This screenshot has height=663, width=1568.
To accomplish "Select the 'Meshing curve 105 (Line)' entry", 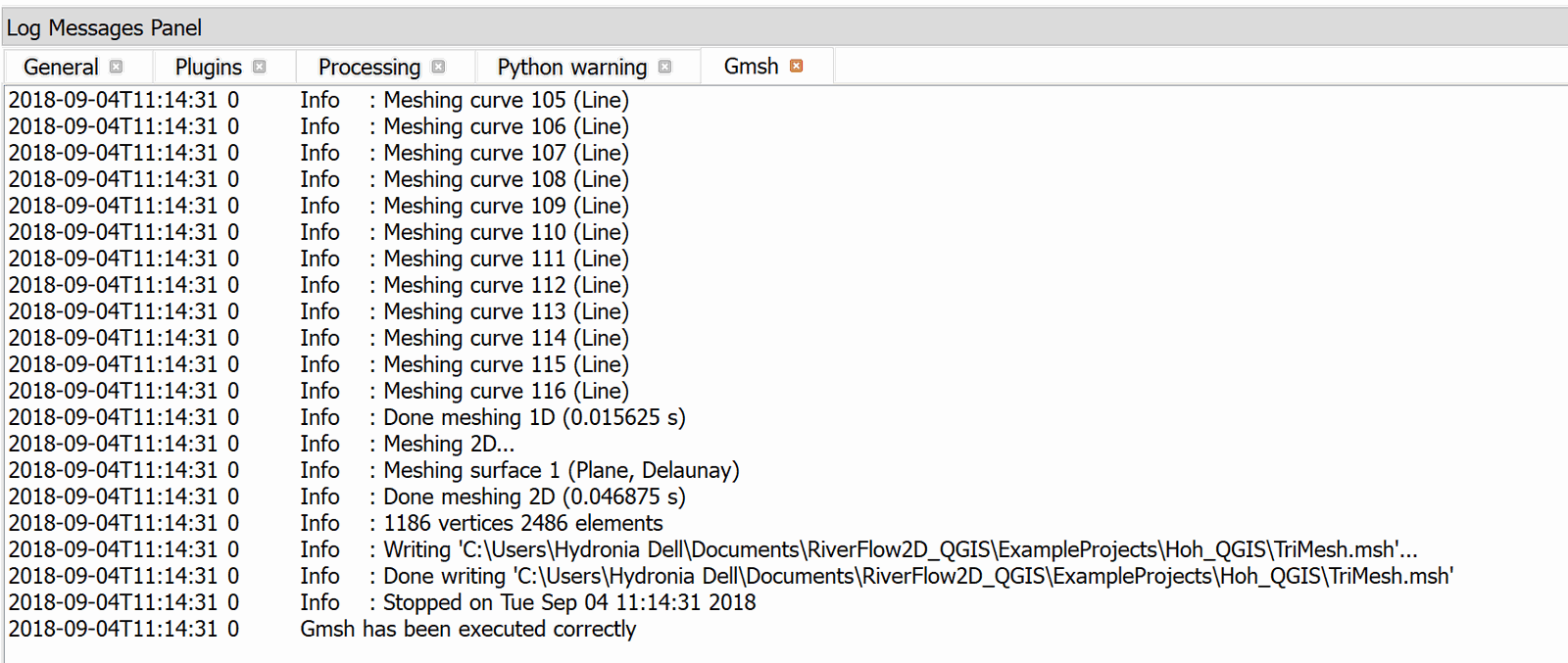I will tap(505, 100).
